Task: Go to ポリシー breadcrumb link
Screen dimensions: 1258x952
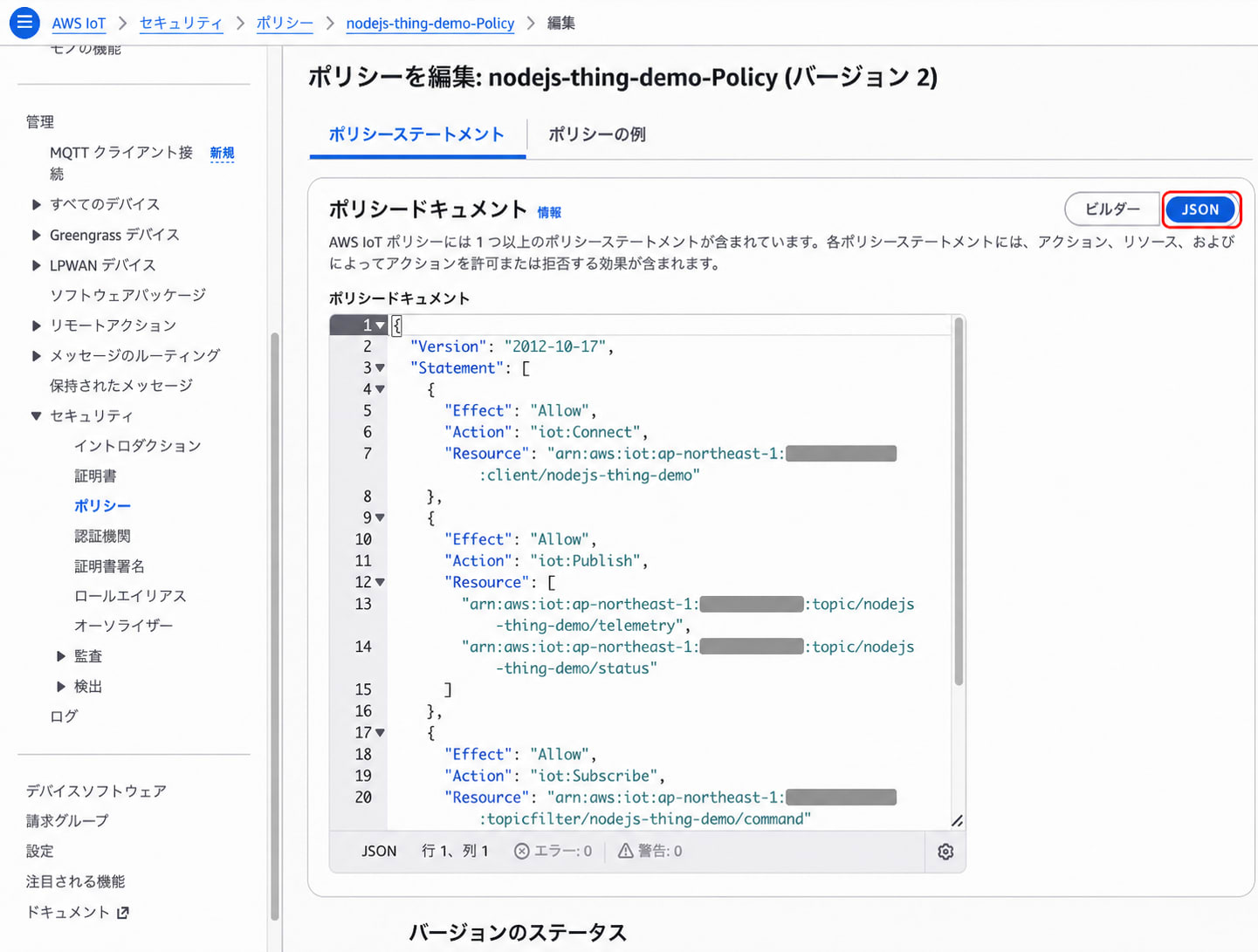Action: tap(285, 24)
